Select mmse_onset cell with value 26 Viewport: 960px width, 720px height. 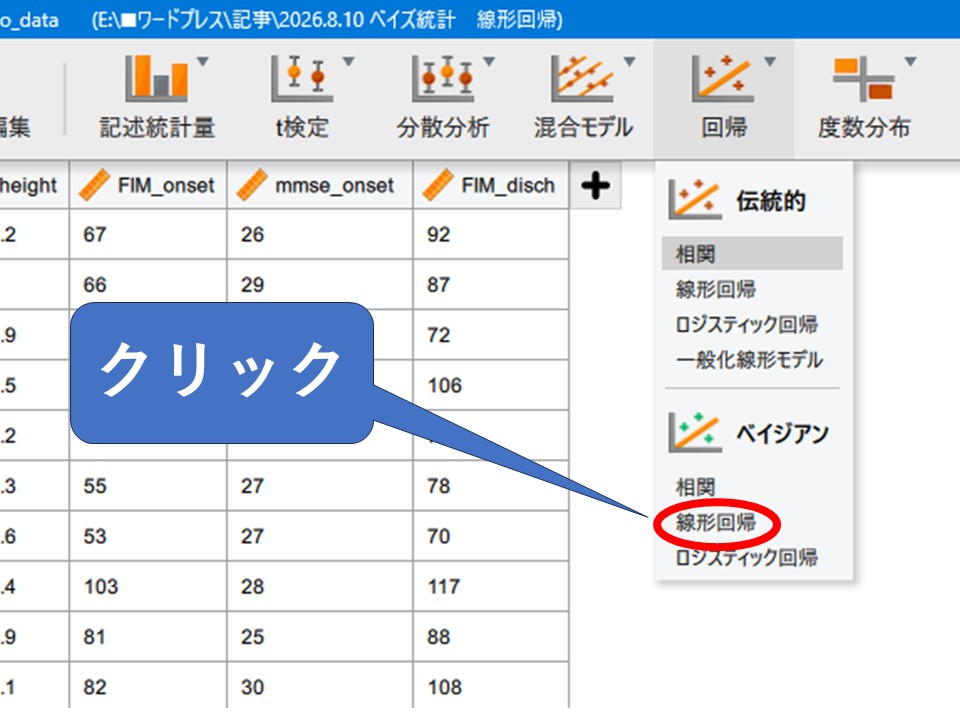[x=320, y=234]
